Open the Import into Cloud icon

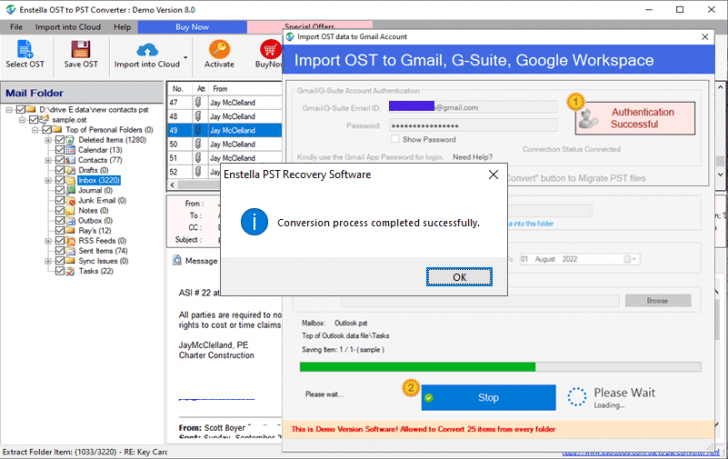(147, 49)
